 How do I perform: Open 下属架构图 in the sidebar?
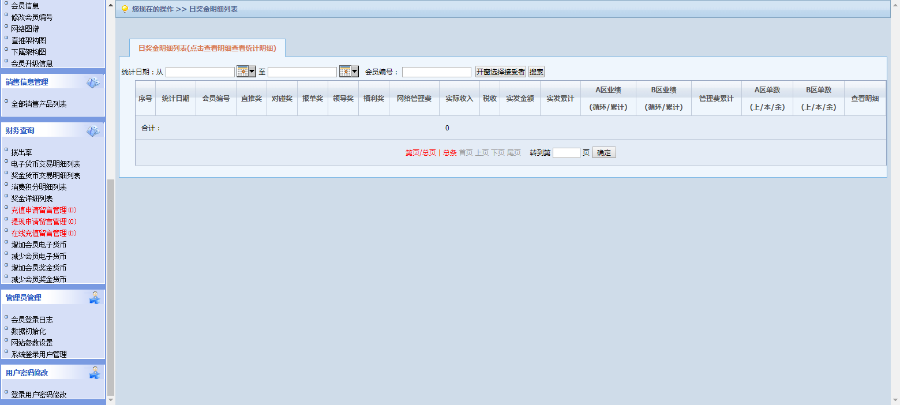click(x=29, y=52)
